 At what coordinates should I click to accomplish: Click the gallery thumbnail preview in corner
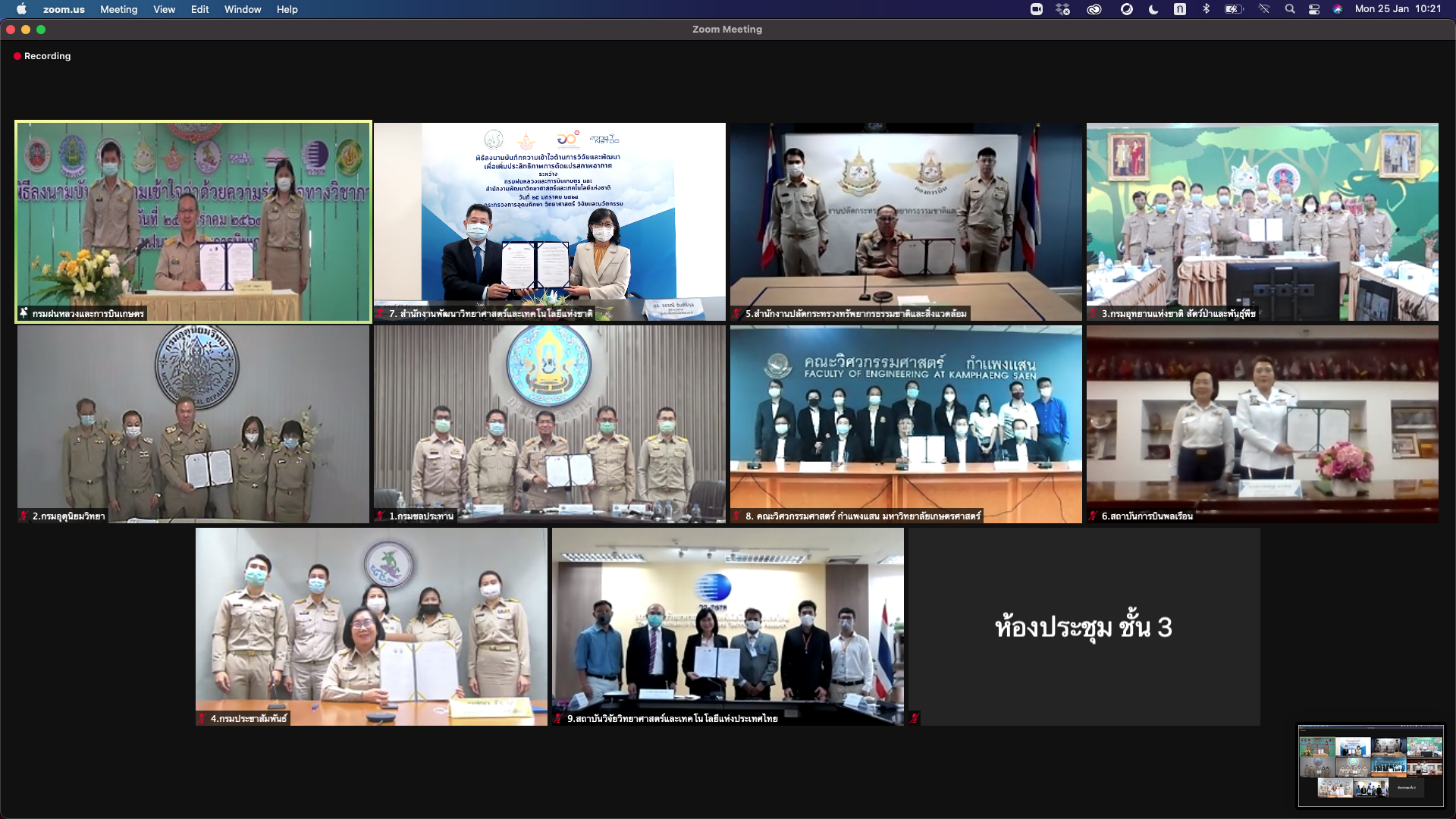(x=1370, y=765)
